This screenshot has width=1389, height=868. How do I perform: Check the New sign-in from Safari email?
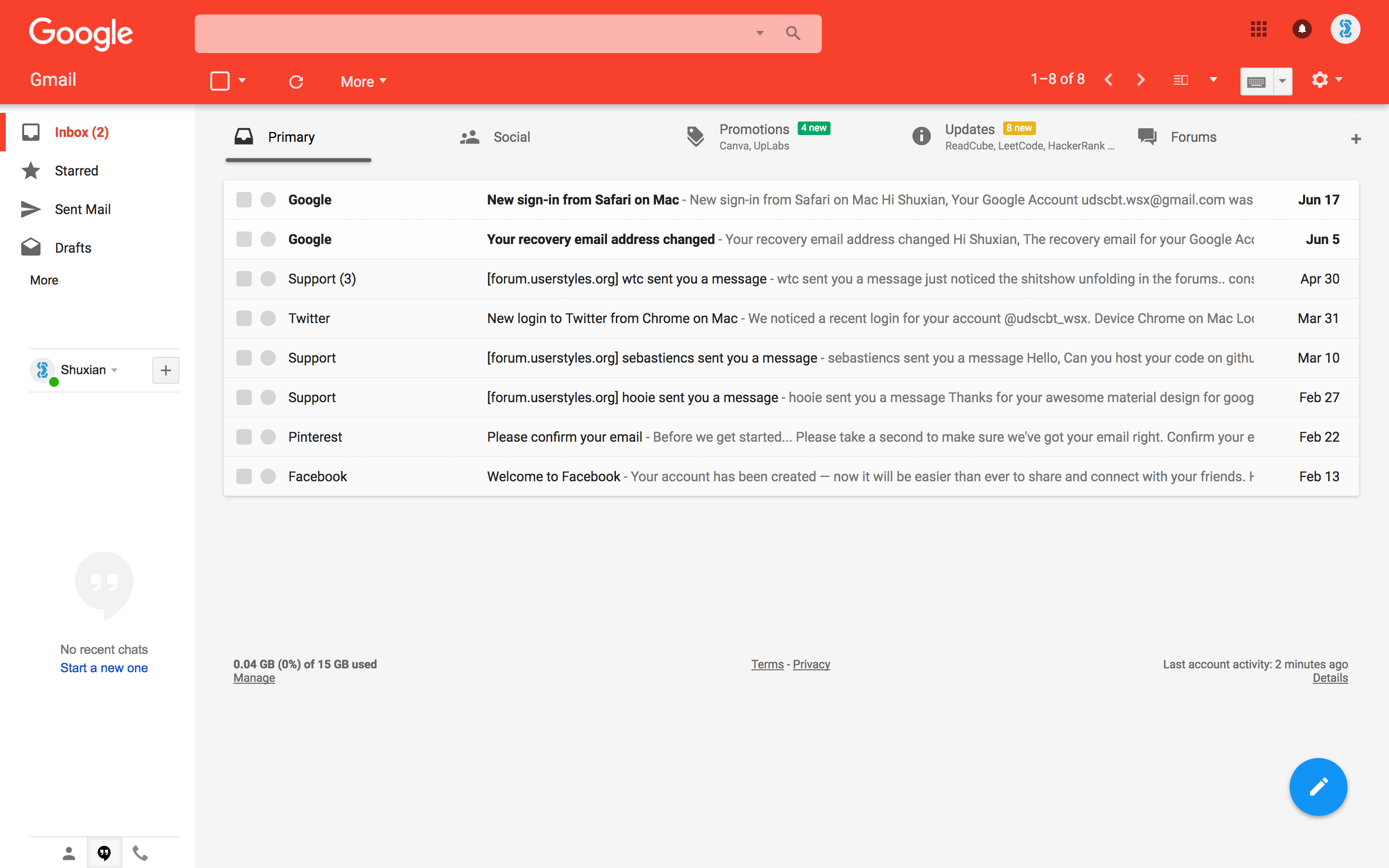[244, 200]
